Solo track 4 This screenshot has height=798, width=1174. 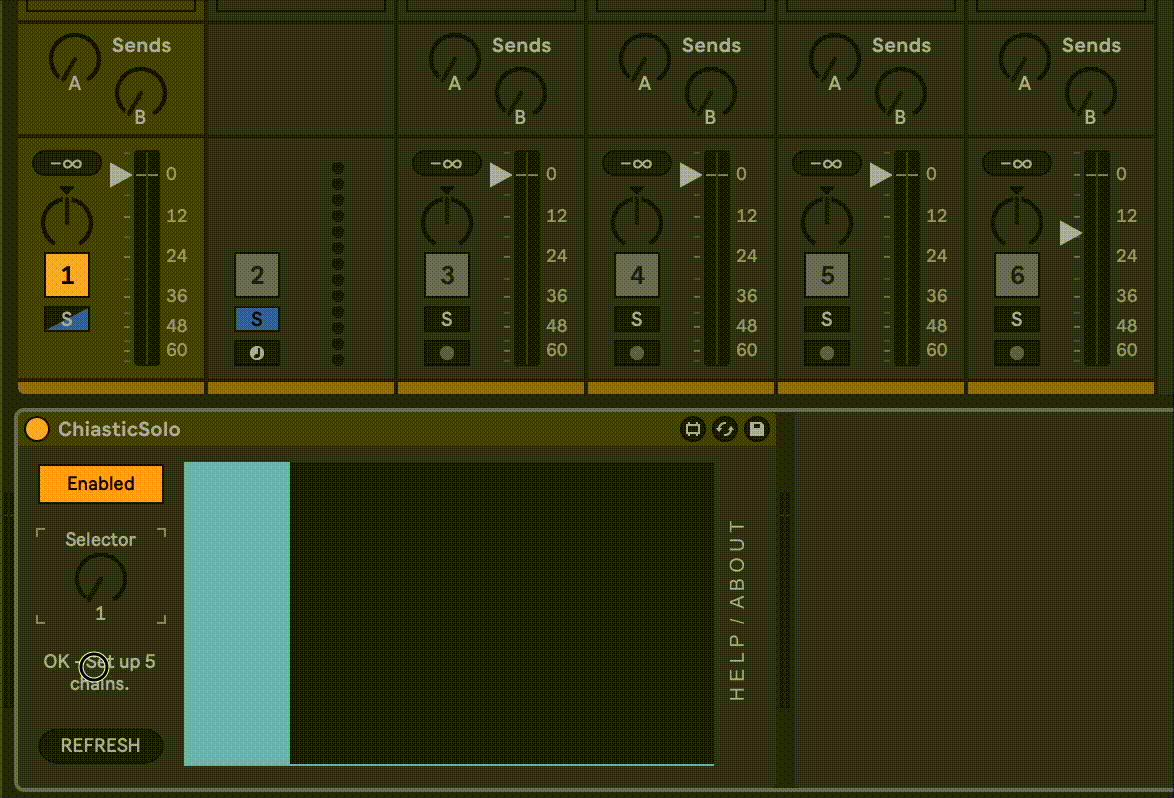coord(637,319)
